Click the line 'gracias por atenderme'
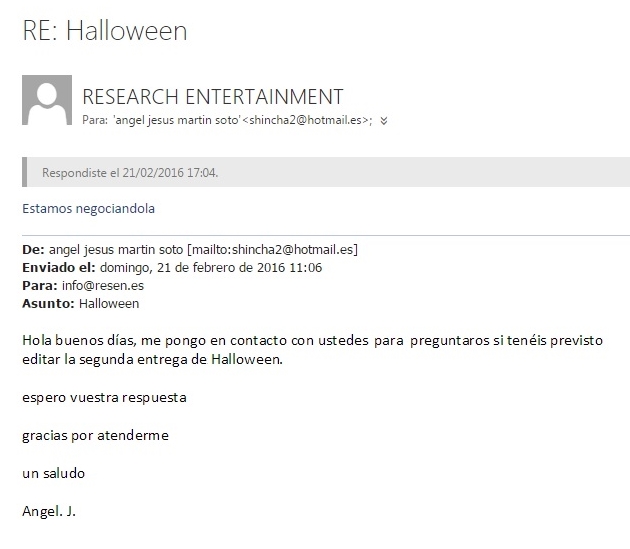This screenshot has height=549, width=630. (95, 435)
